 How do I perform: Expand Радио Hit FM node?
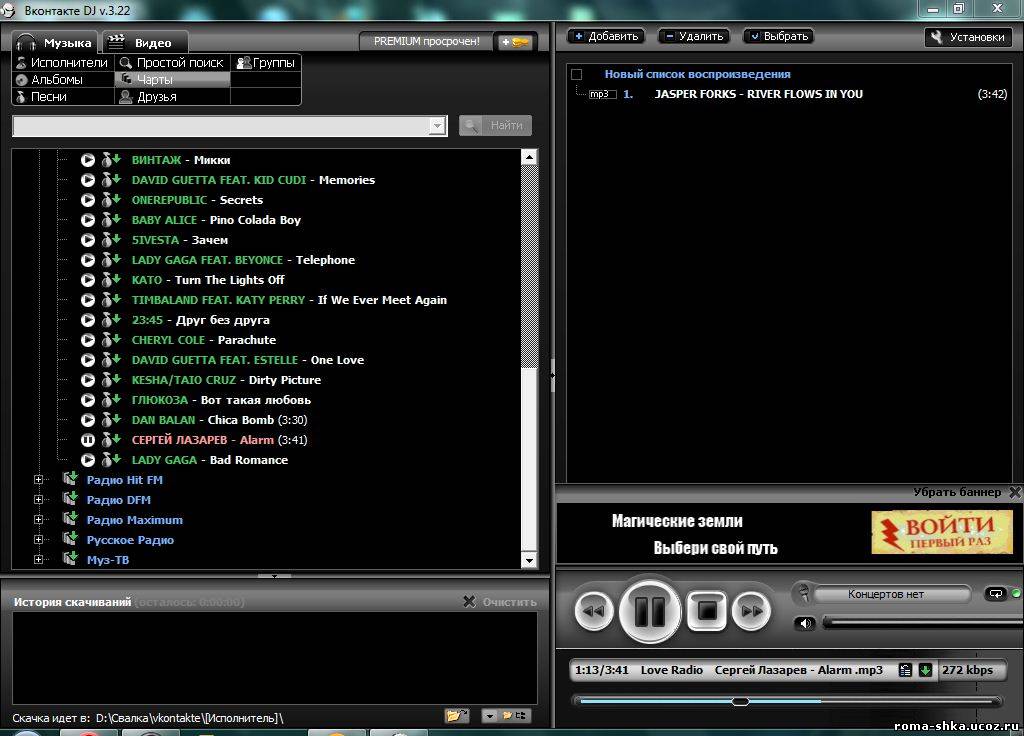click(x=39, y=479)
